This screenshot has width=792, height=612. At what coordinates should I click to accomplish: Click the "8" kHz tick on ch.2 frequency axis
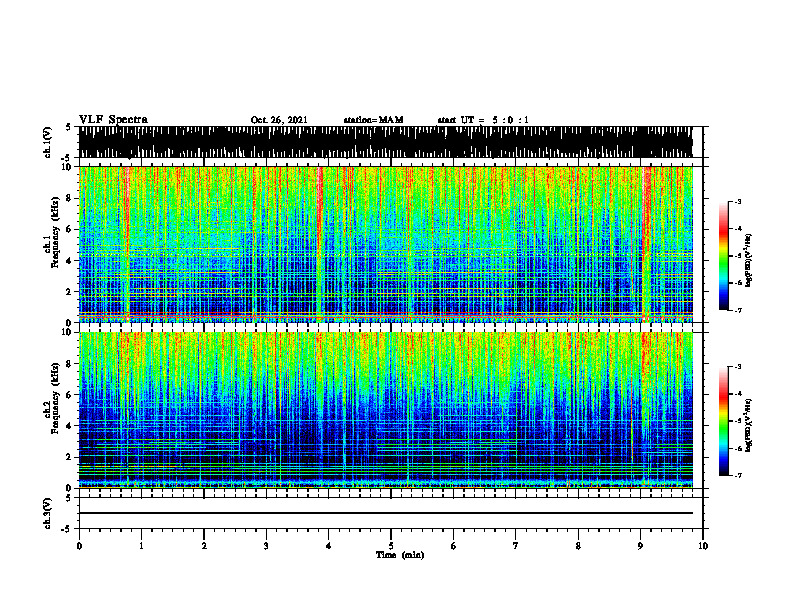point(70,364)
